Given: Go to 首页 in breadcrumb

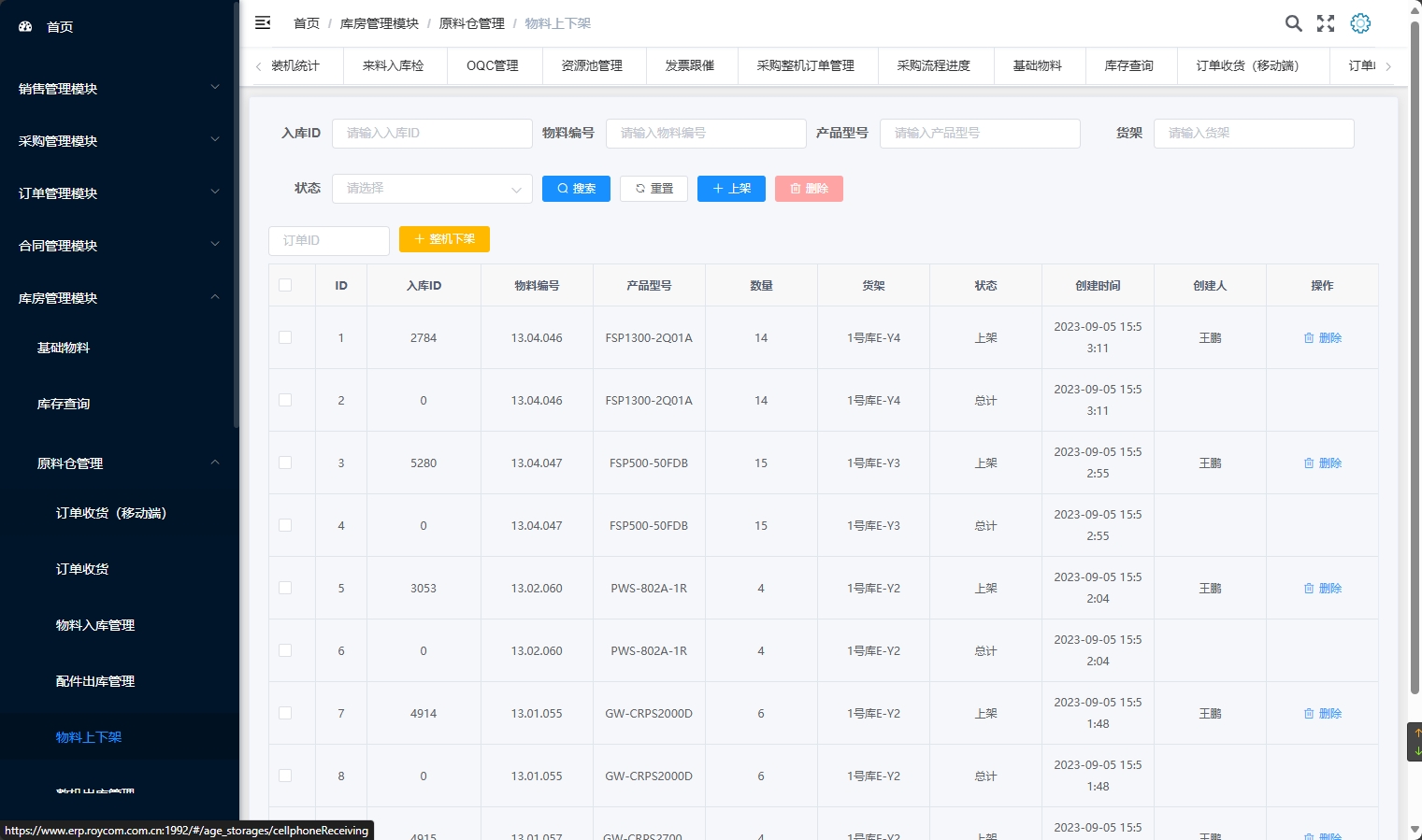Looking at the screenshot, I should (307, 23).
